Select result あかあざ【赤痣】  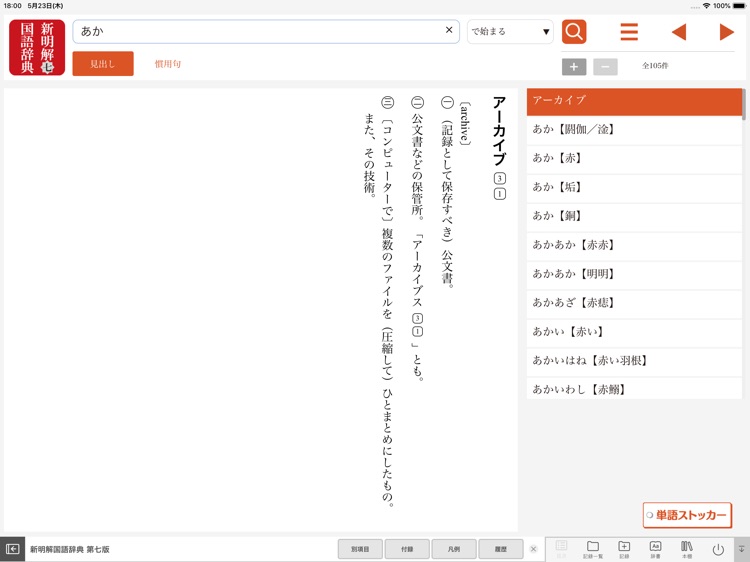coord(634,303)
